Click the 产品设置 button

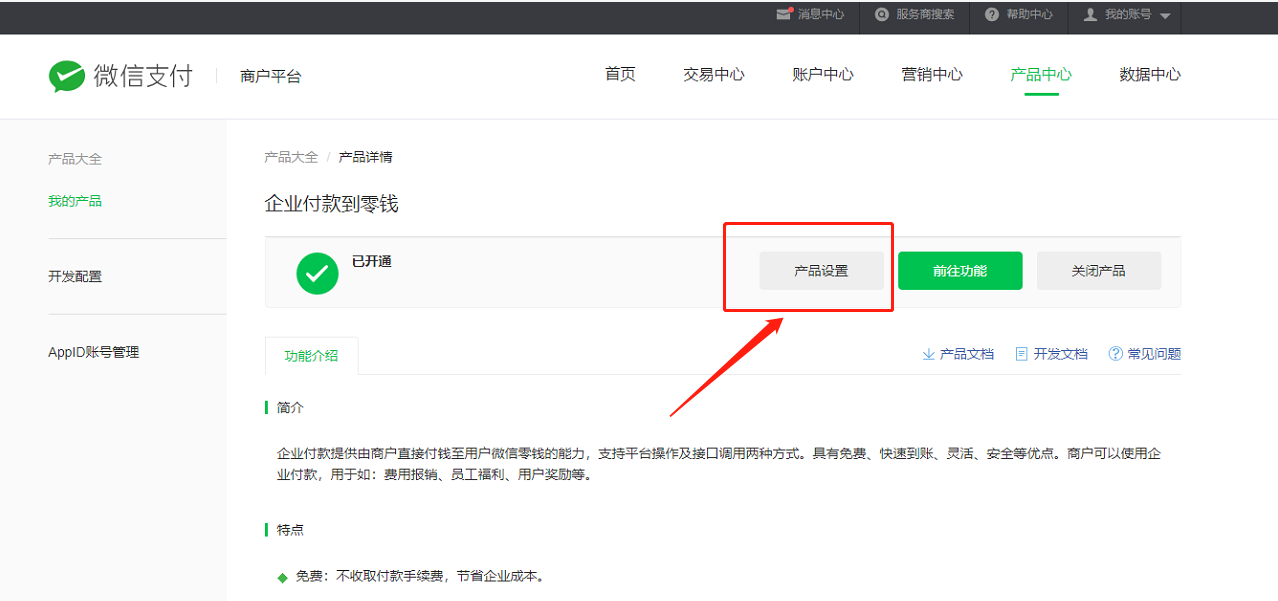[x=821, y=271]
